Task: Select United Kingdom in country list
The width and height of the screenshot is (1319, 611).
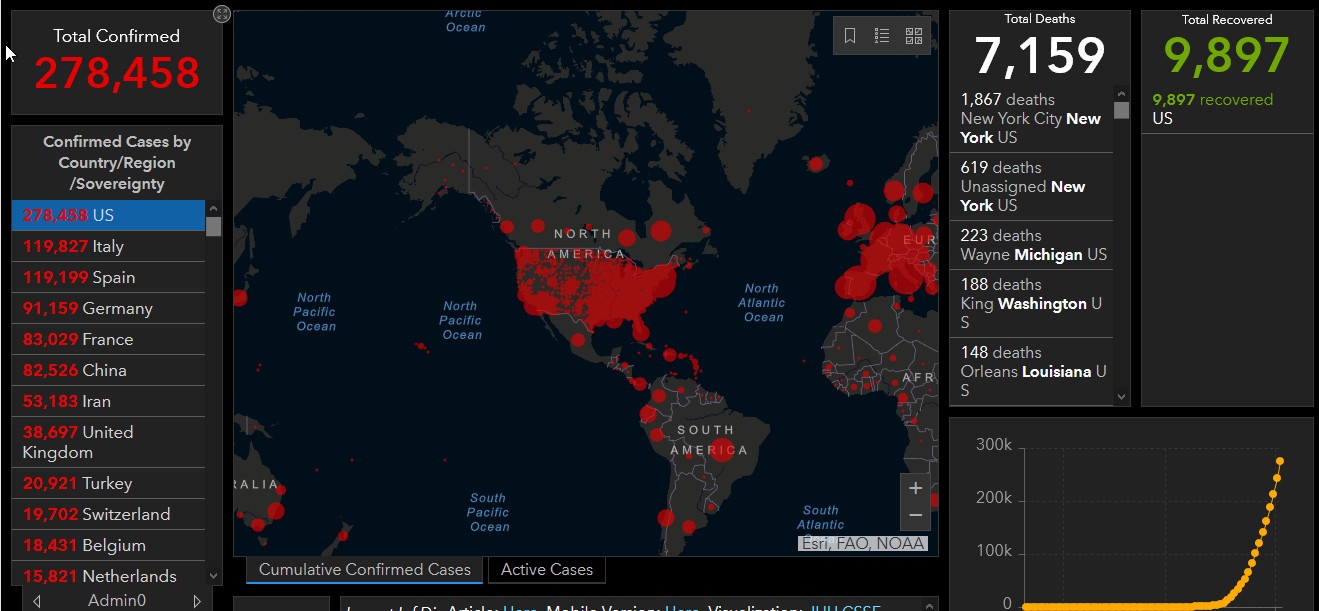Action: 108,442
